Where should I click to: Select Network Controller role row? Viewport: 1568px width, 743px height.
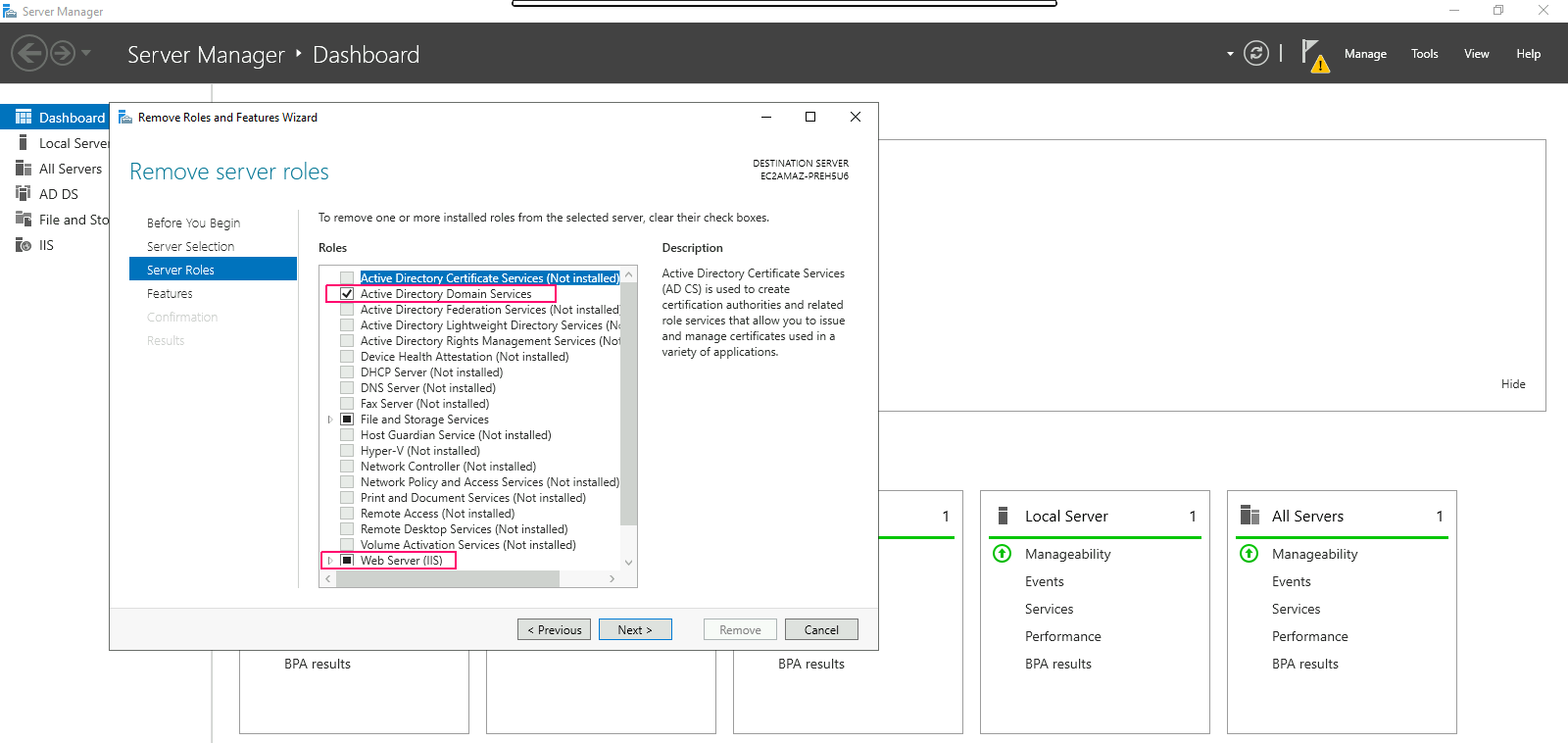tap(448, 466)
